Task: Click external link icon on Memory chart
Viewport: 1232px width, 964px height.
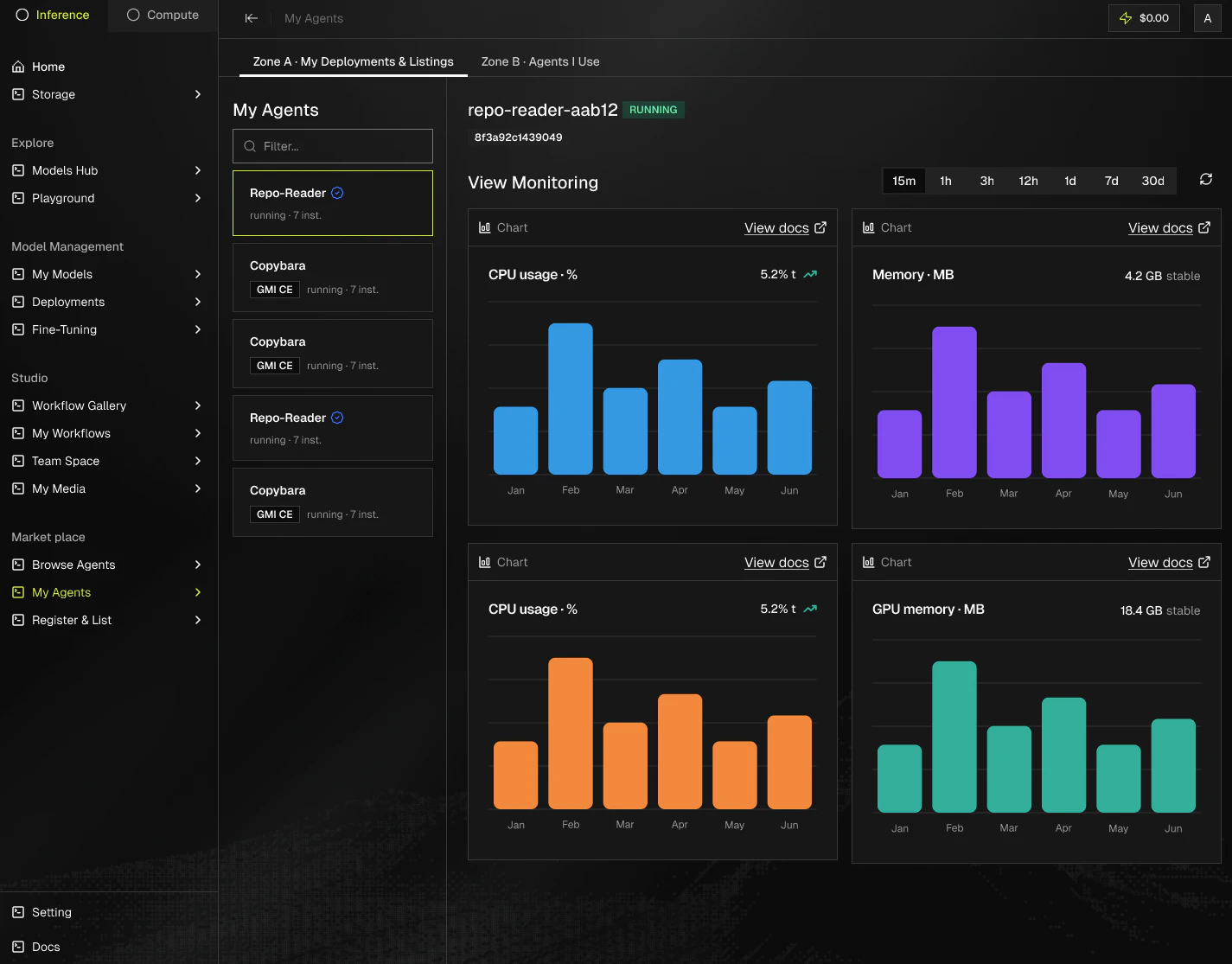Action: (1204, 227)
